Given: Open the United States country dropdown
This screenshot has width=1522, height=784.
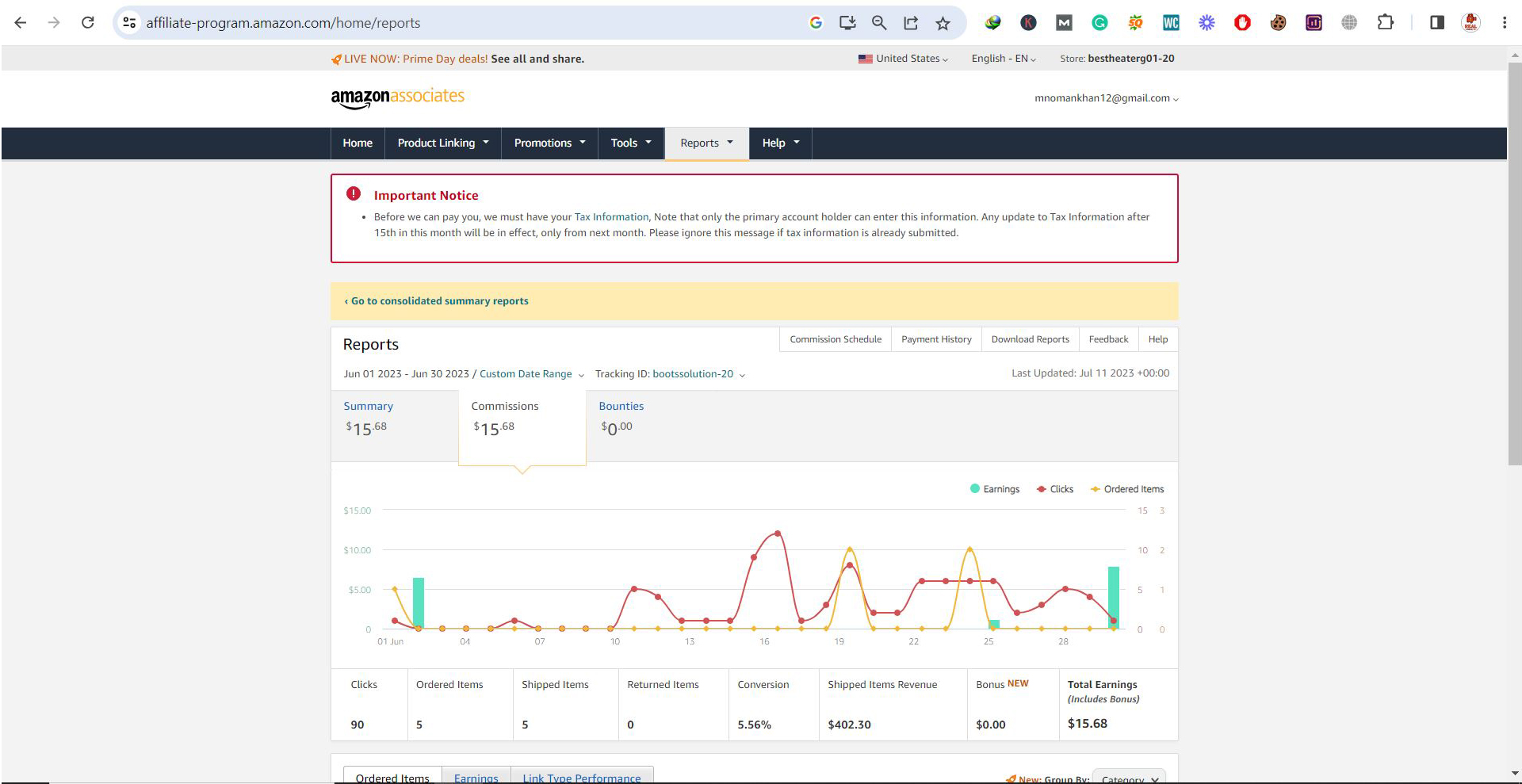Looking at the screenshot, I should 903,59.
